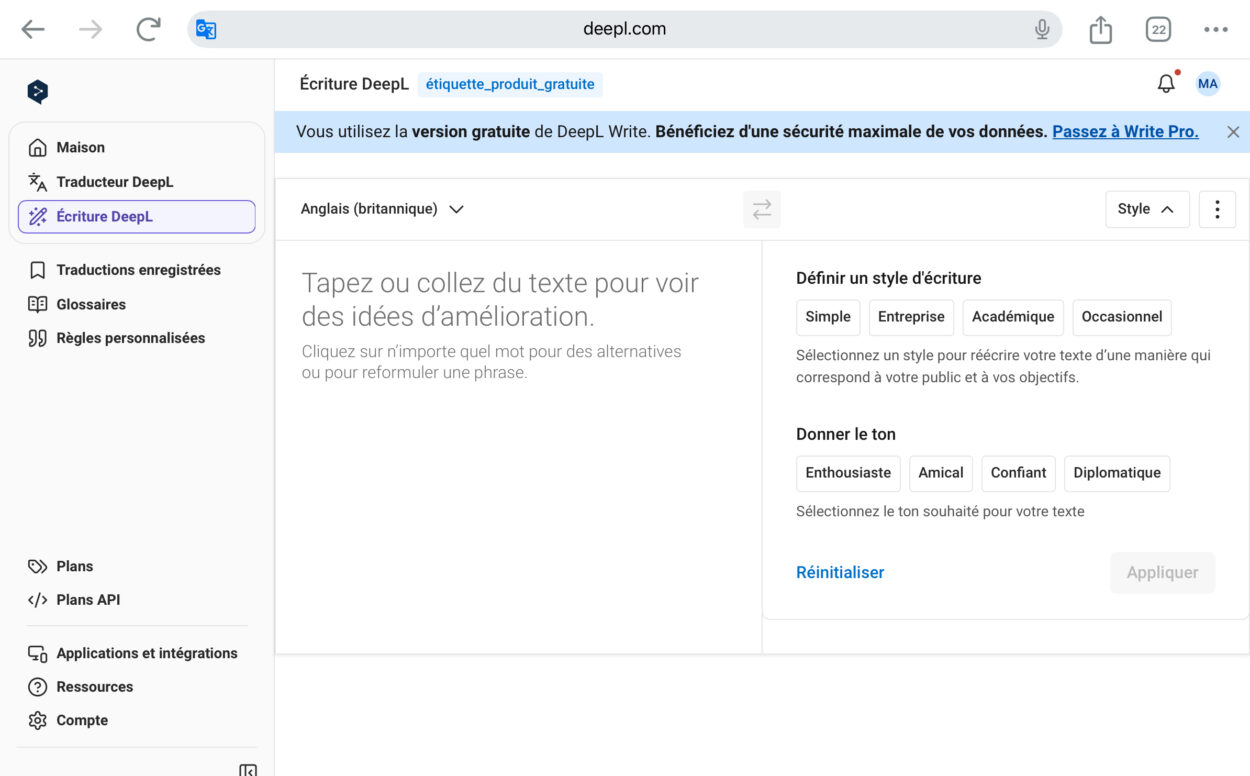Select the Occasionnel writing style

(x=1122, y=317)
